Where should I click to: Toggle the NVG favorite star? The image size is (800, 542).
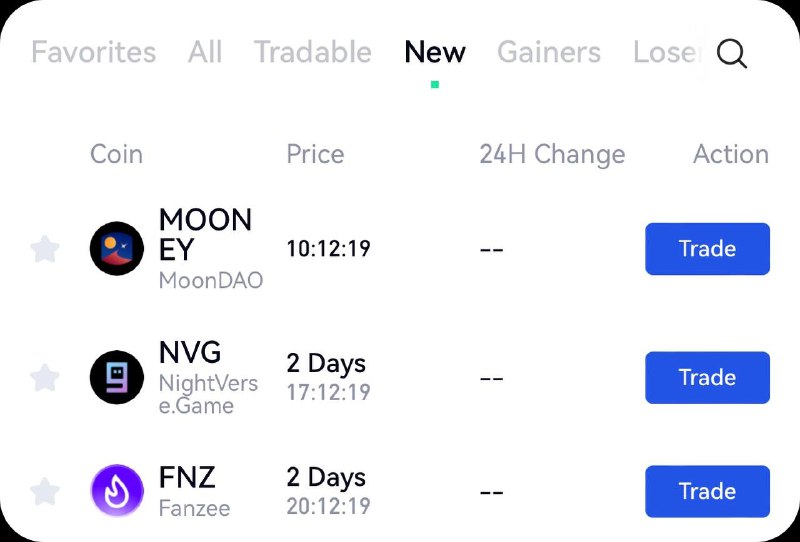pos(45,378)
